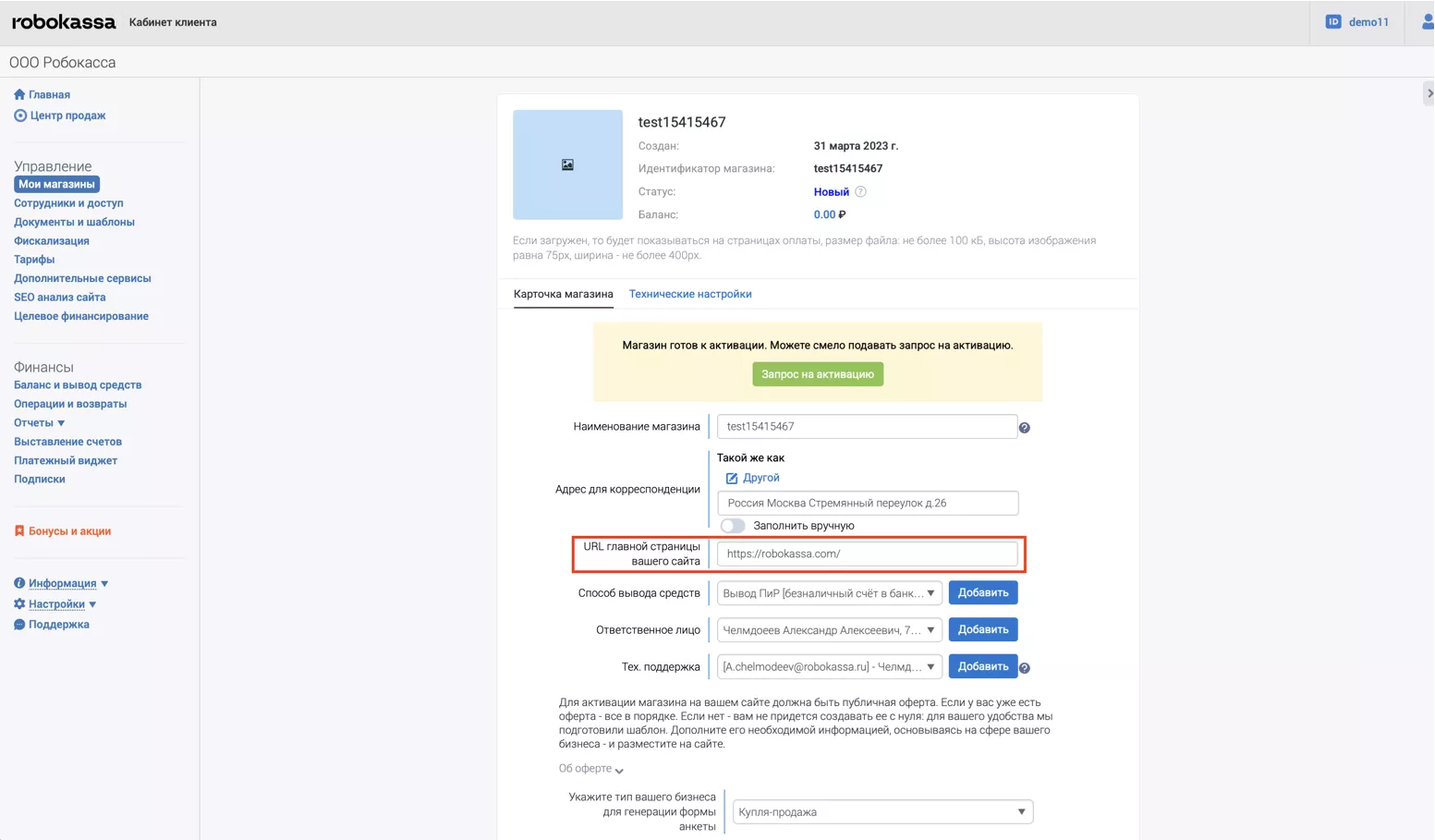Focus the correspondence address input field
The width and height of the screenshot is (1435, 840).
pos(868,504)
